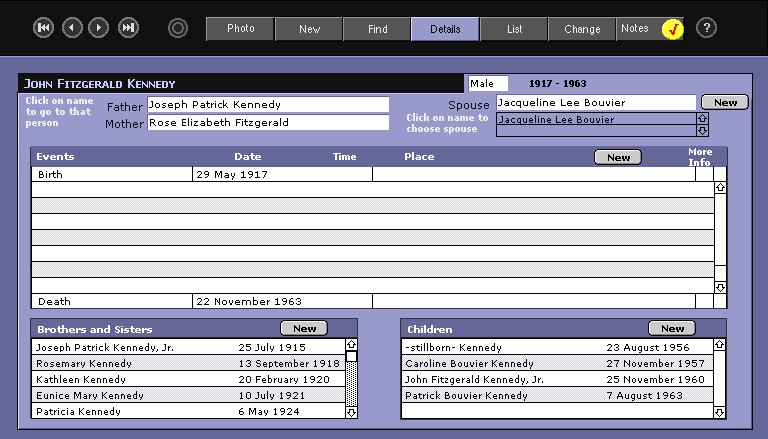Viewport: 768px width, 439px height.
Task: Click New button next to Spouse
Action: pos(725,102)
